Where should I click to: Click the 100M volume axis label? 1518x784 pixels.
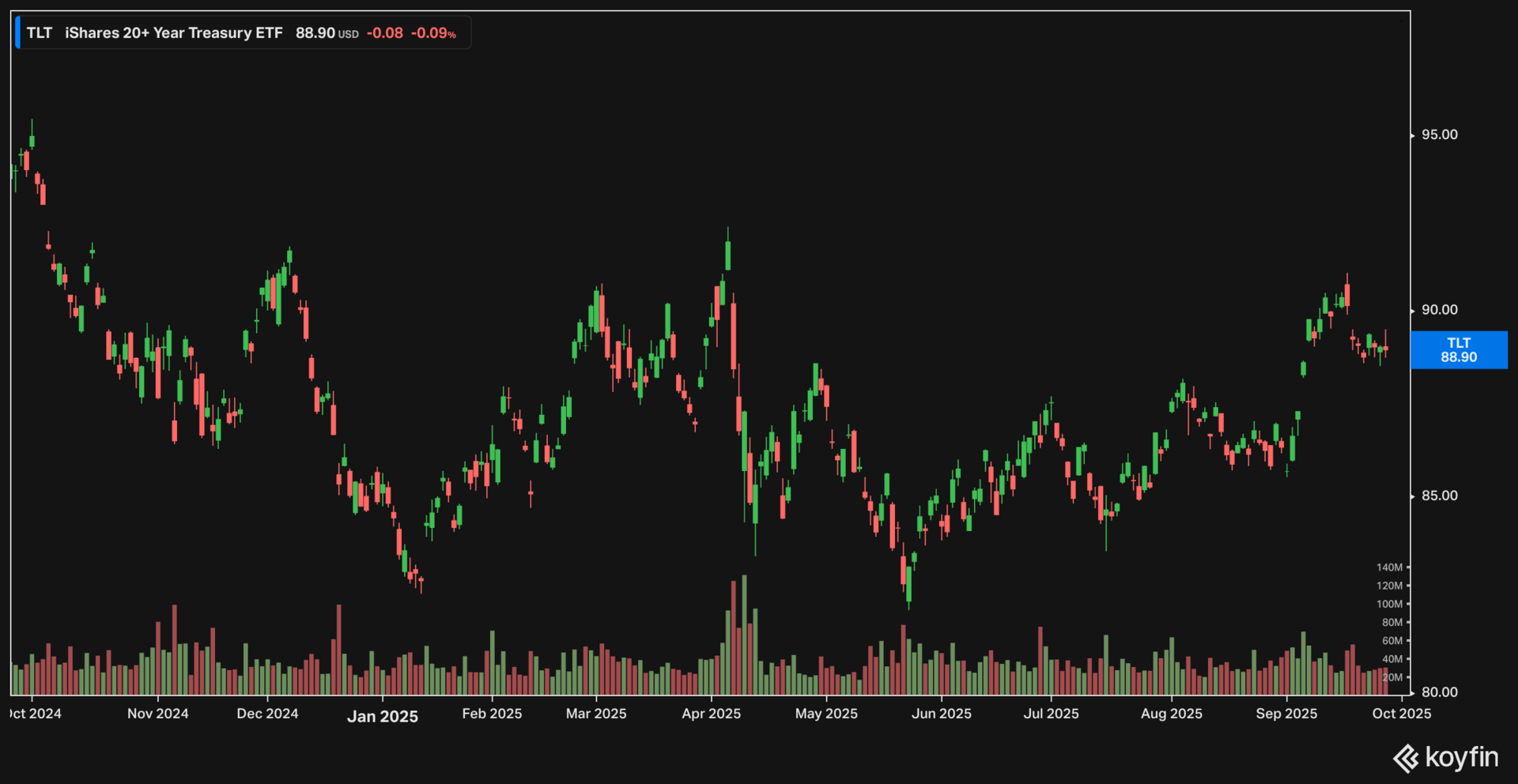pyautogui.click(x=1389, y=604)
